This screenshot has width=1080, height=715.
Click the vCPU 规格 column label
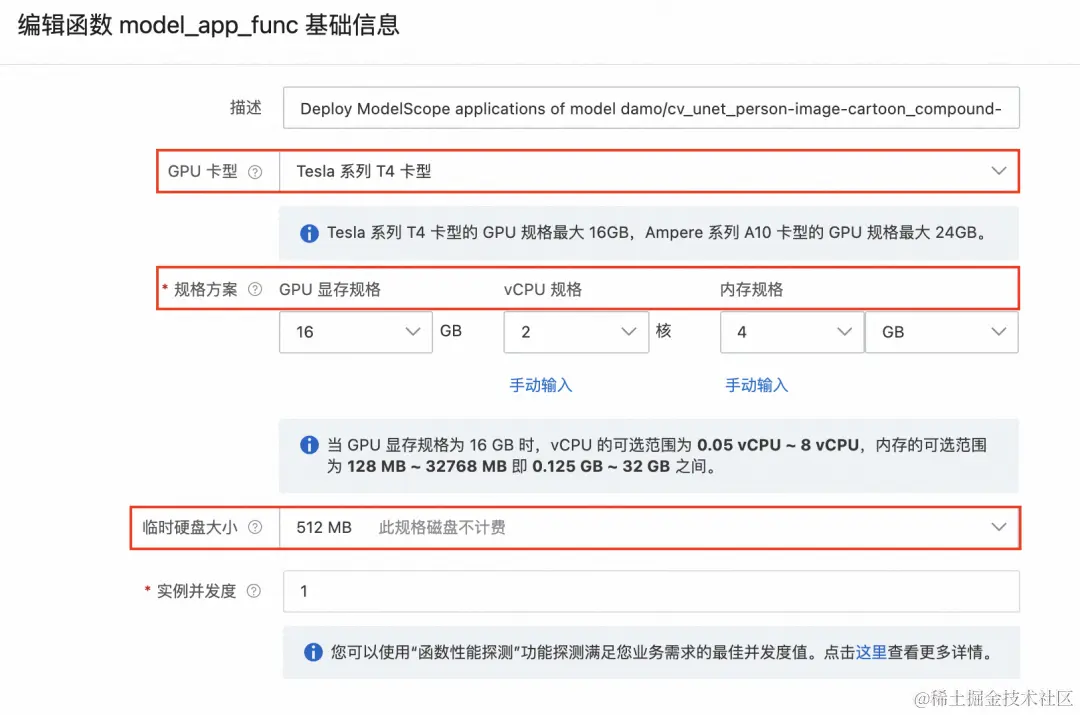[543, 289]
